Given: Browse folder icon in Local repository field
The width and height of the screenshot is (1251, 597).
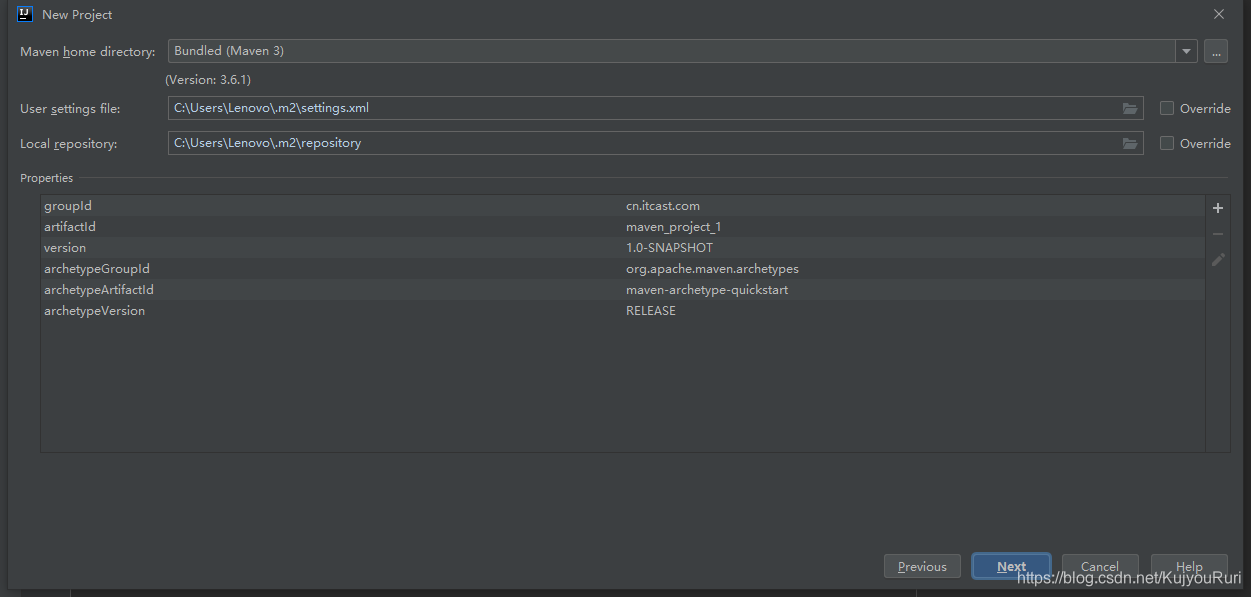Looking at the screenshot, I should 1130,143.
